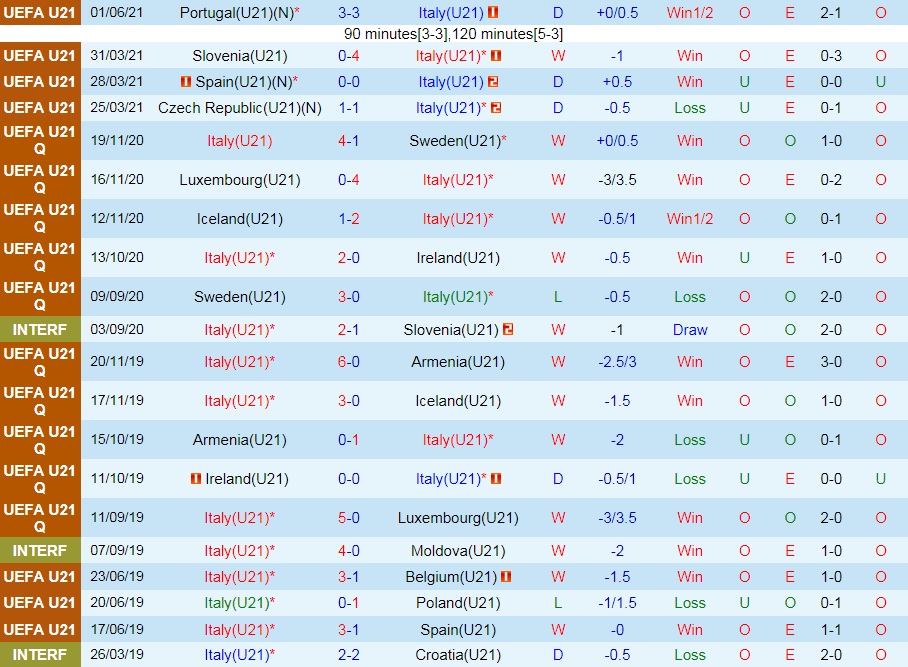Click the Loss result on 25/03/21 row

coord(690,108)
